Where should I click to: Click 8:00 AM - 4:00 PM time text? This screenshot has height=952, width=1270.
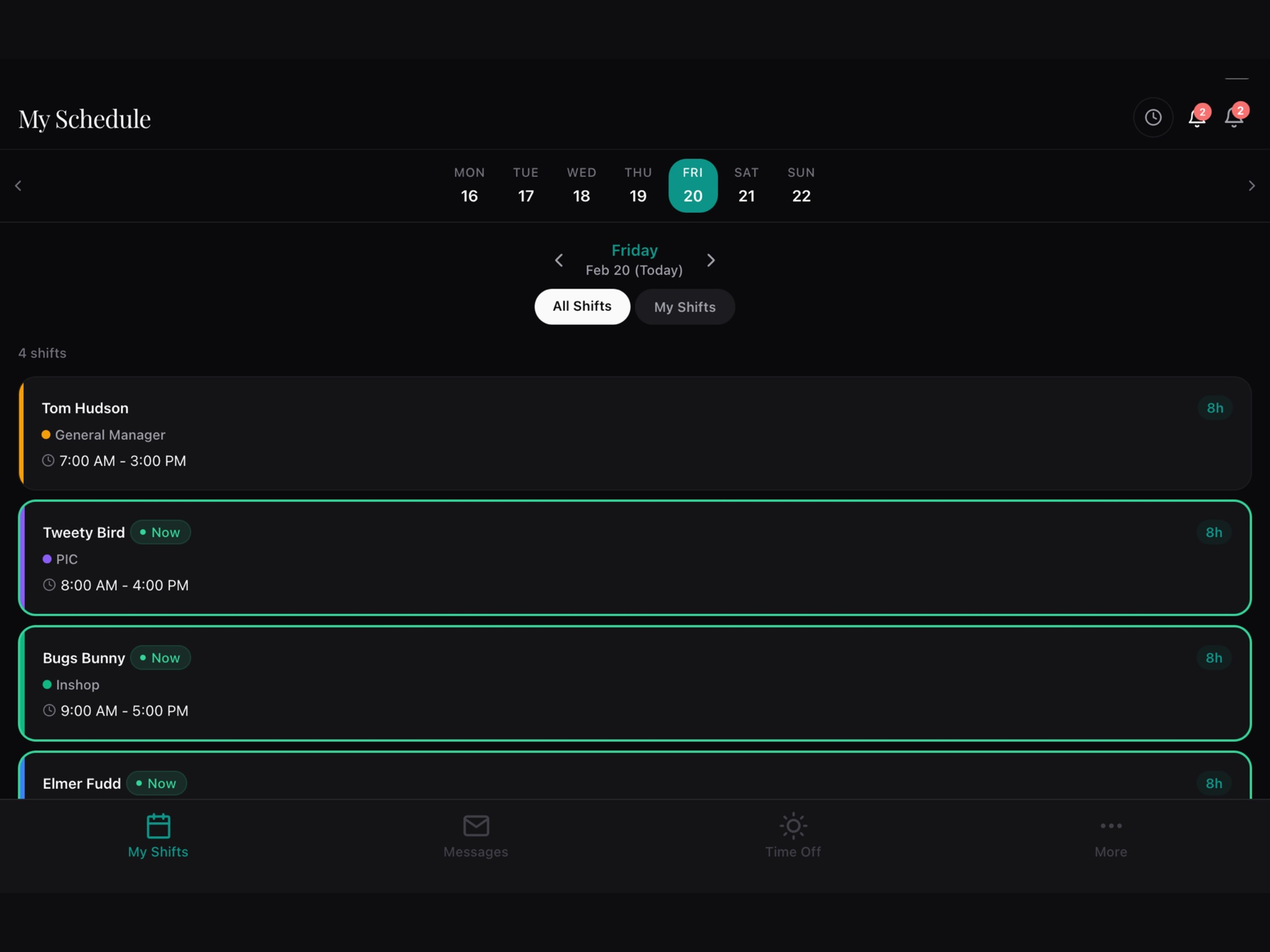tap(125, 585)
